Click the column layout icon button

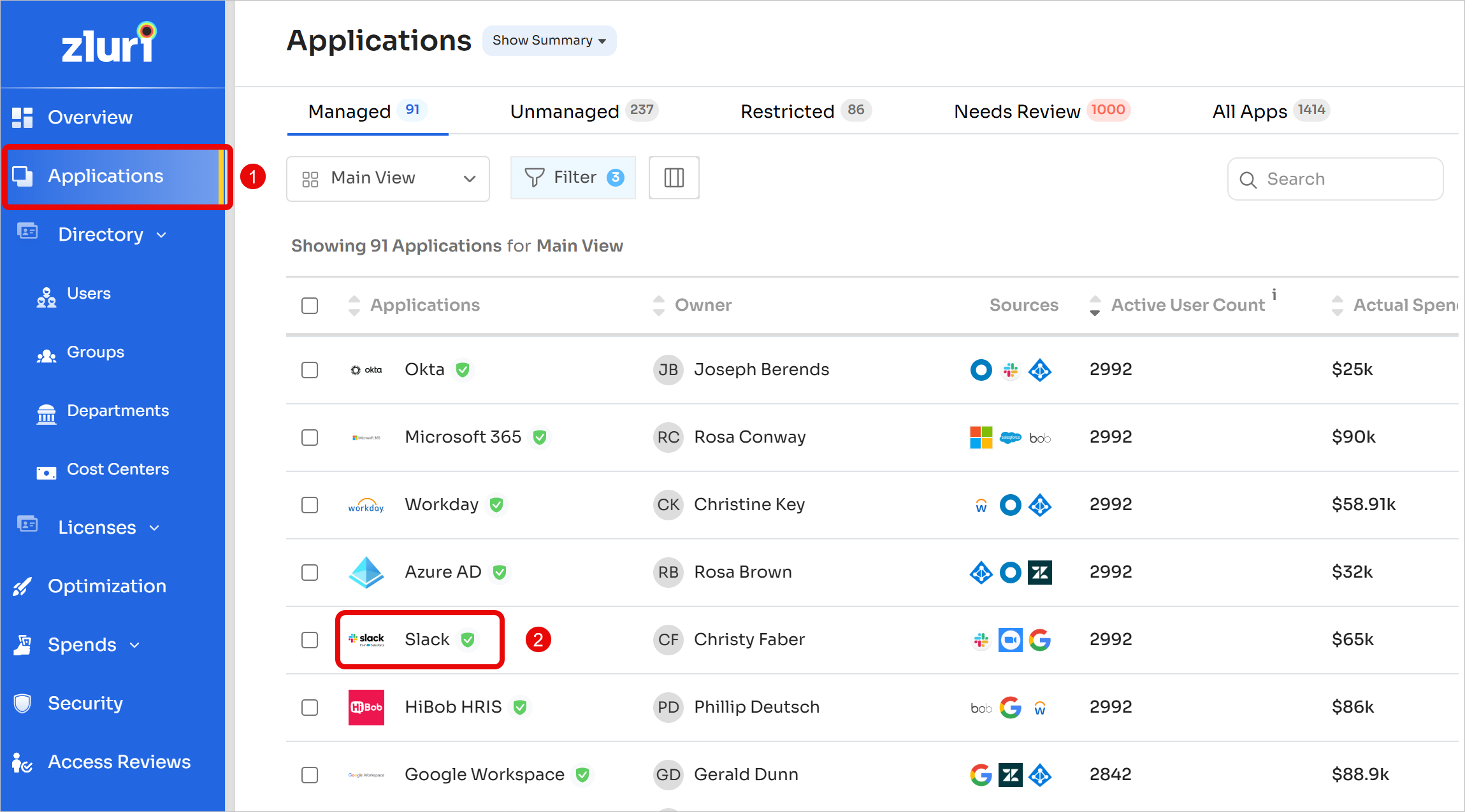[x=674, y=178]
